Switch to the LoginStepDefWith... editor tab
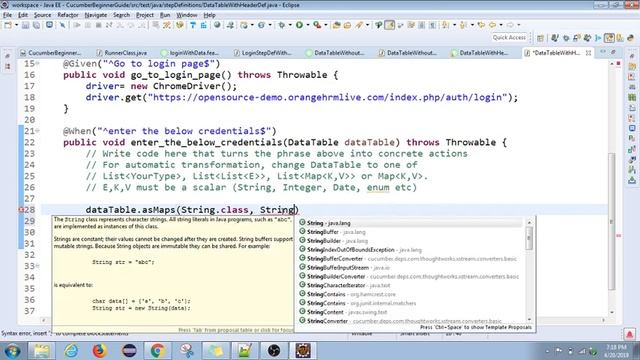 [262, 53]
